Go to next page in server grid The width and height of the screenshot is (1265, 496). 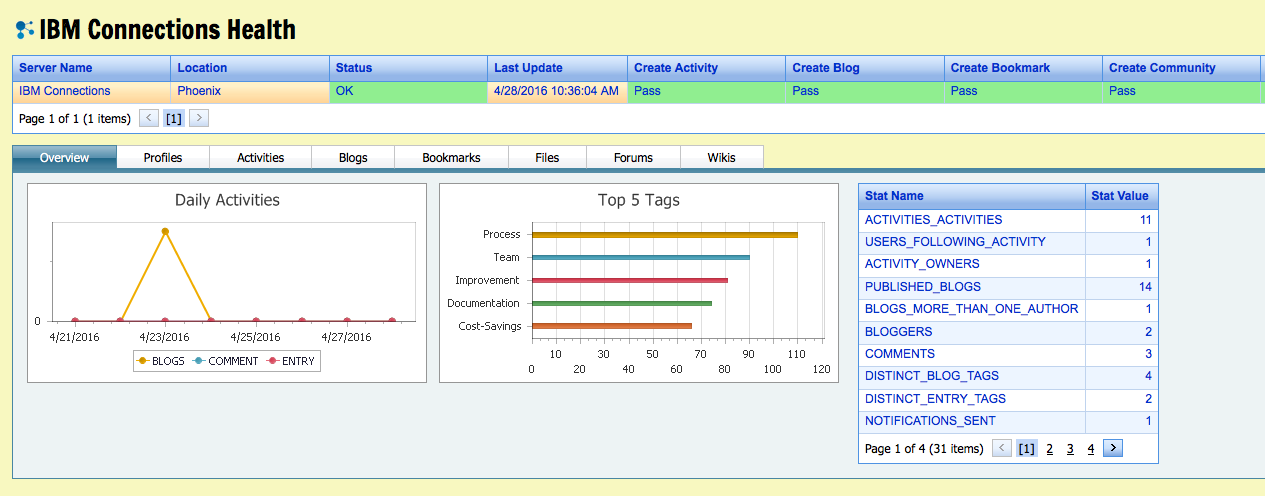click(198, 118)
